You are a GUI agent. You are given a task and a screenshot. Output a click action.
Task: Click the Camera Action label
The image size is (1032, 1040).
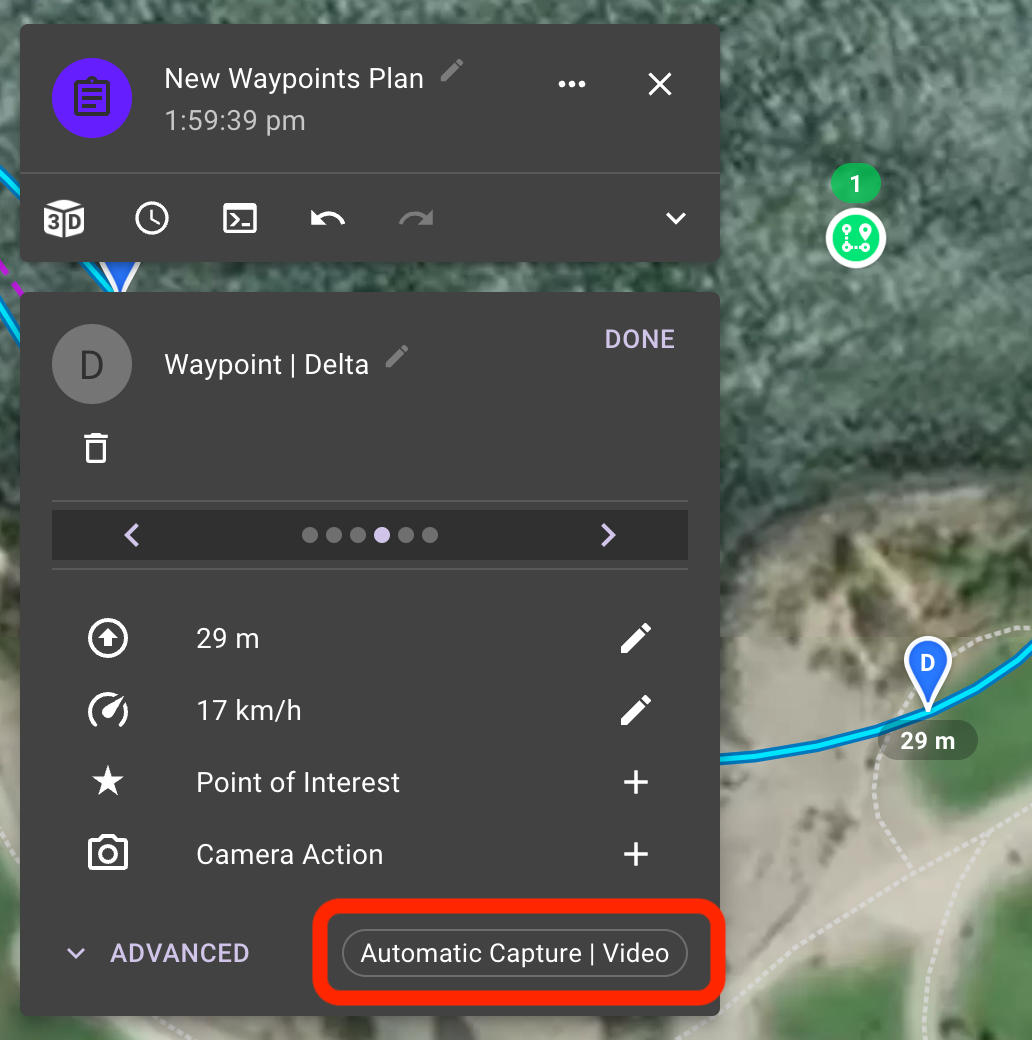[x=290, y=854]
